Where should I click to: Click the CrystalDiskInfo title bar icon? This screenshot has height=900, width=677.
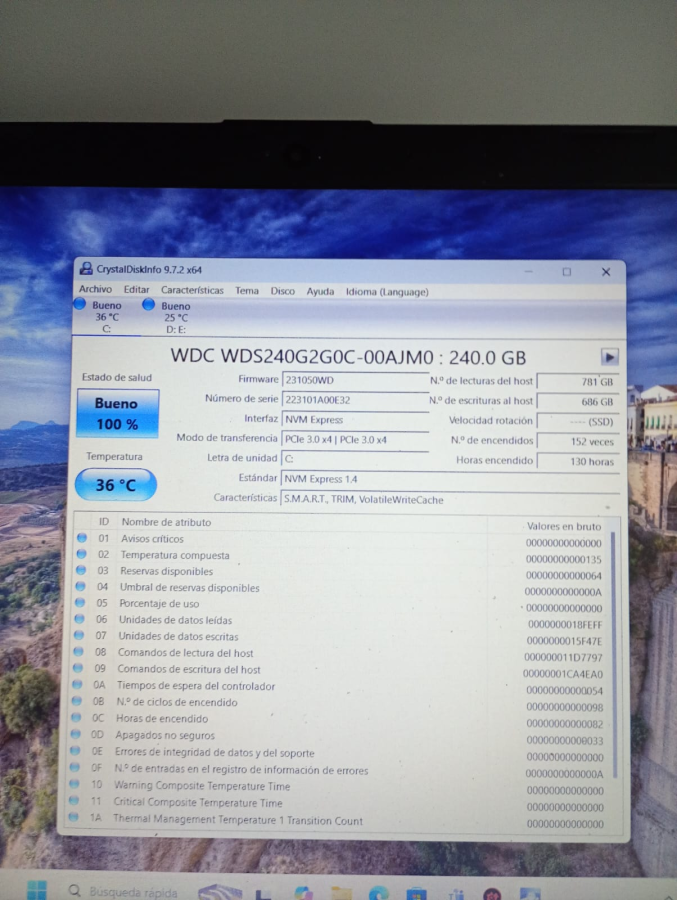pyautogui.click(x=87, y=269)
